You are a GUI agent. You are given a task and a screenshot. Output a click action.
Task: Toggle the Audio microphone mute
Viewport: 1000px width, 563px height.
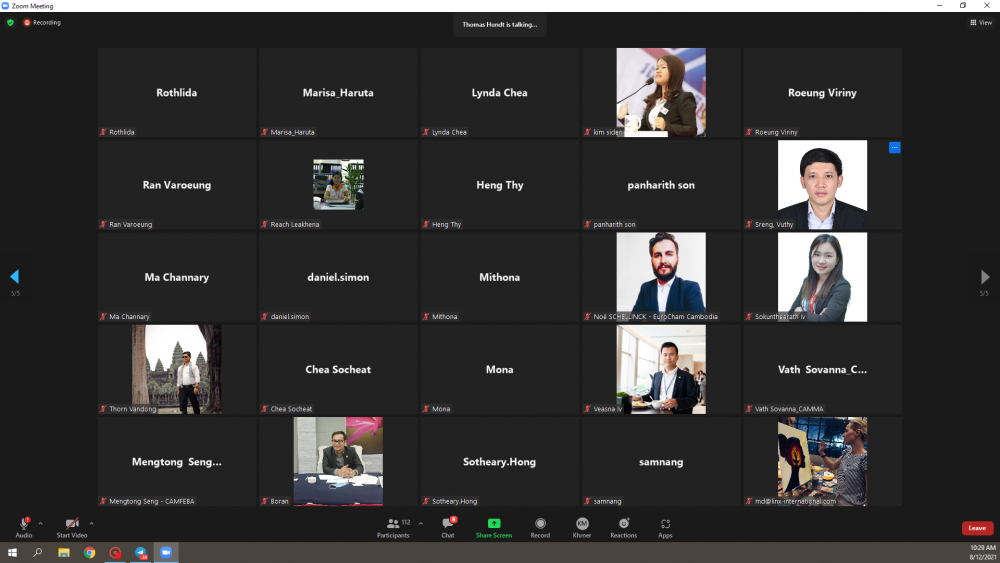(x=24, y=526)
